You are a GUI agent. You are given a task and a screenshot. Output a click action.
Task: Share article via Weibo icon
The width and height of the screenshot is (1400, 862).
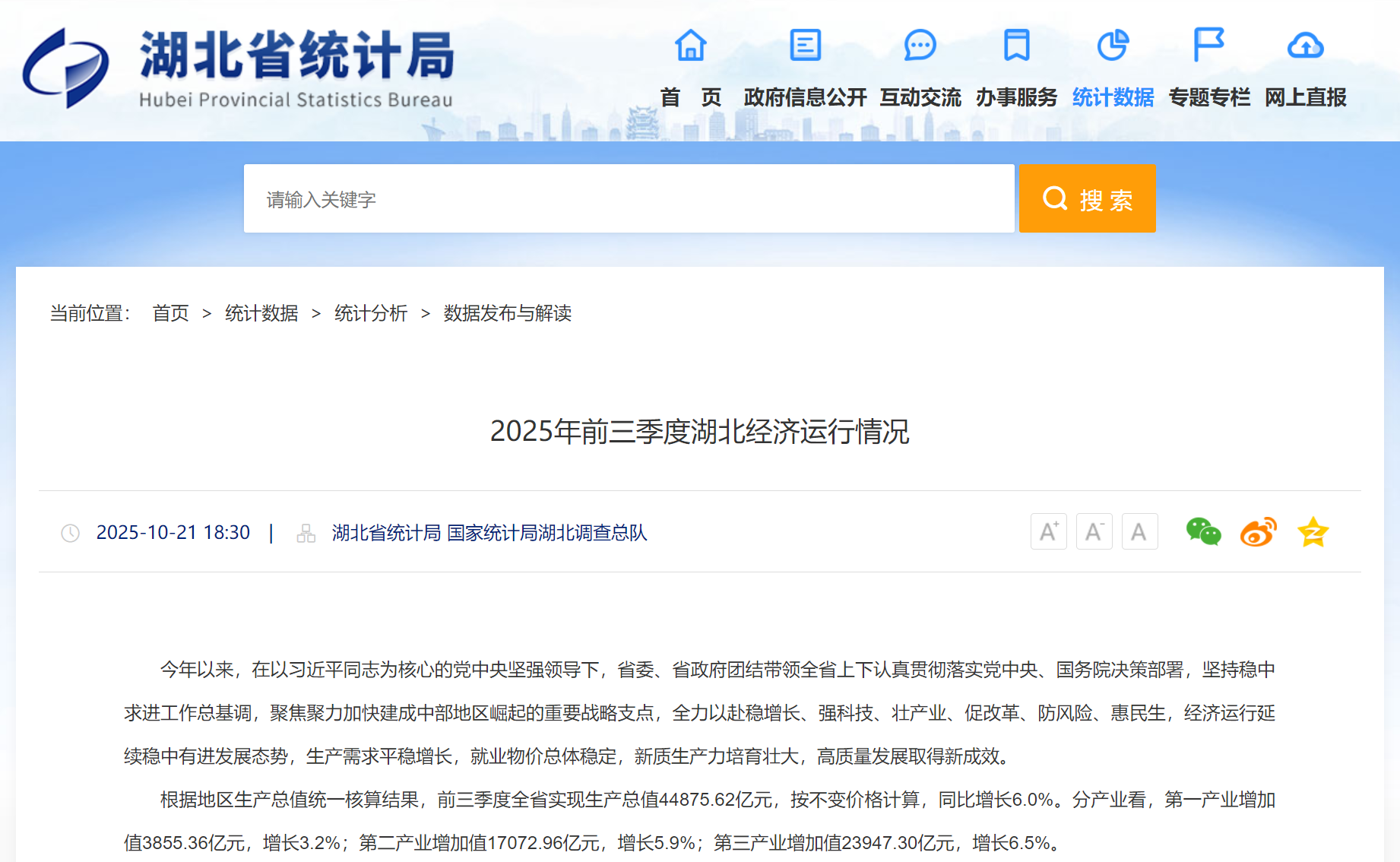(x=1258, y=532)
